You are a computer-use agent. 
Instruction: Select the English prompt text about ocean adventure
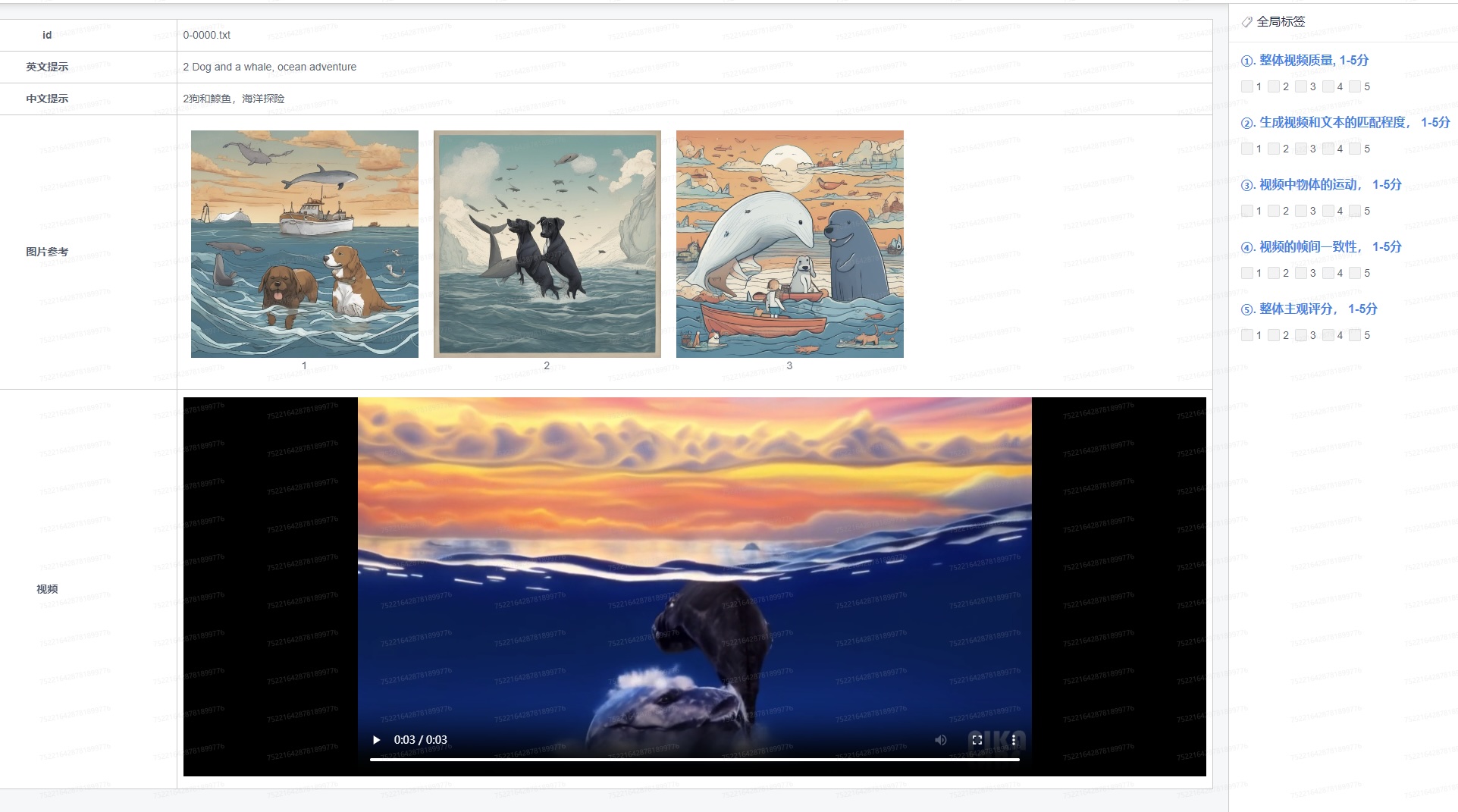tap(270, 67)
